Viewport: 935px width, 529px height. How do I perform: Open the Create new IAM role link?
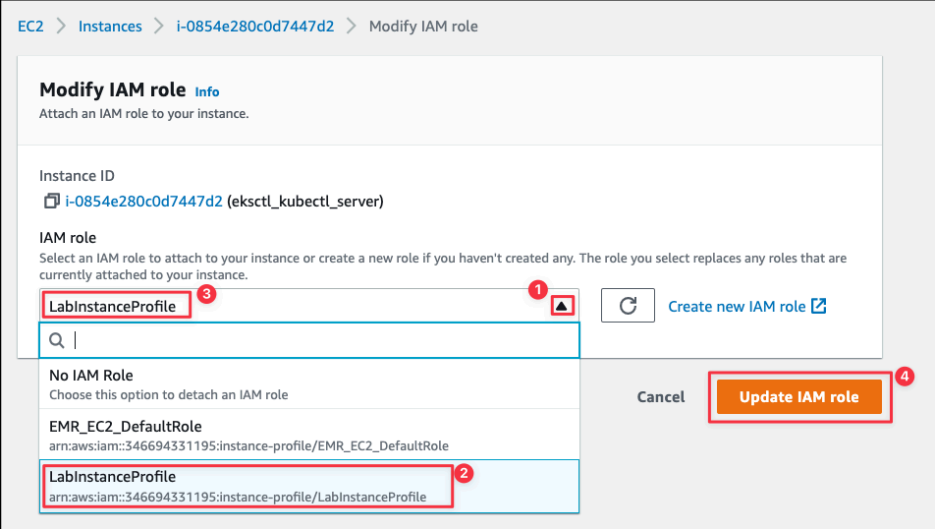[x=747, y=307]
